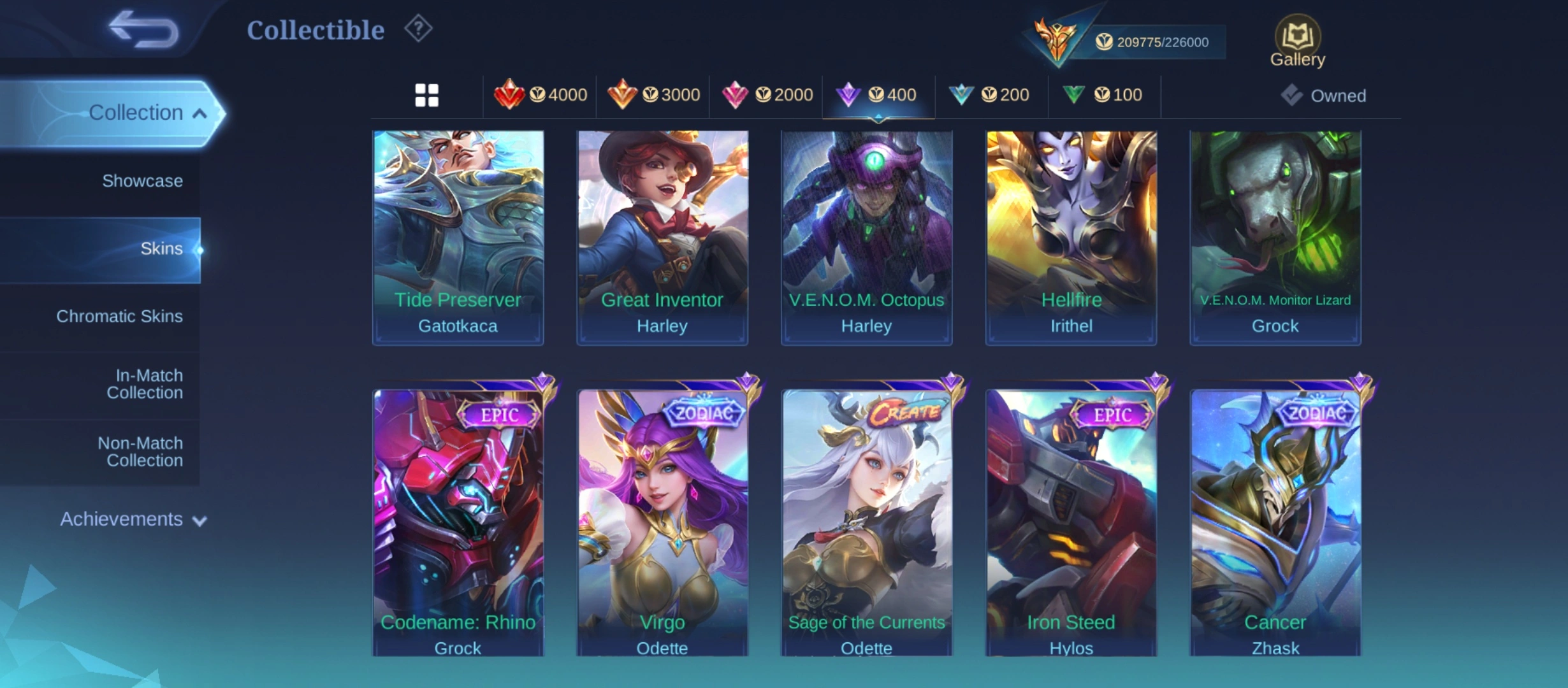Open the help question mark icon
This screenshot has width=1568, height=688.
(418, 29)
